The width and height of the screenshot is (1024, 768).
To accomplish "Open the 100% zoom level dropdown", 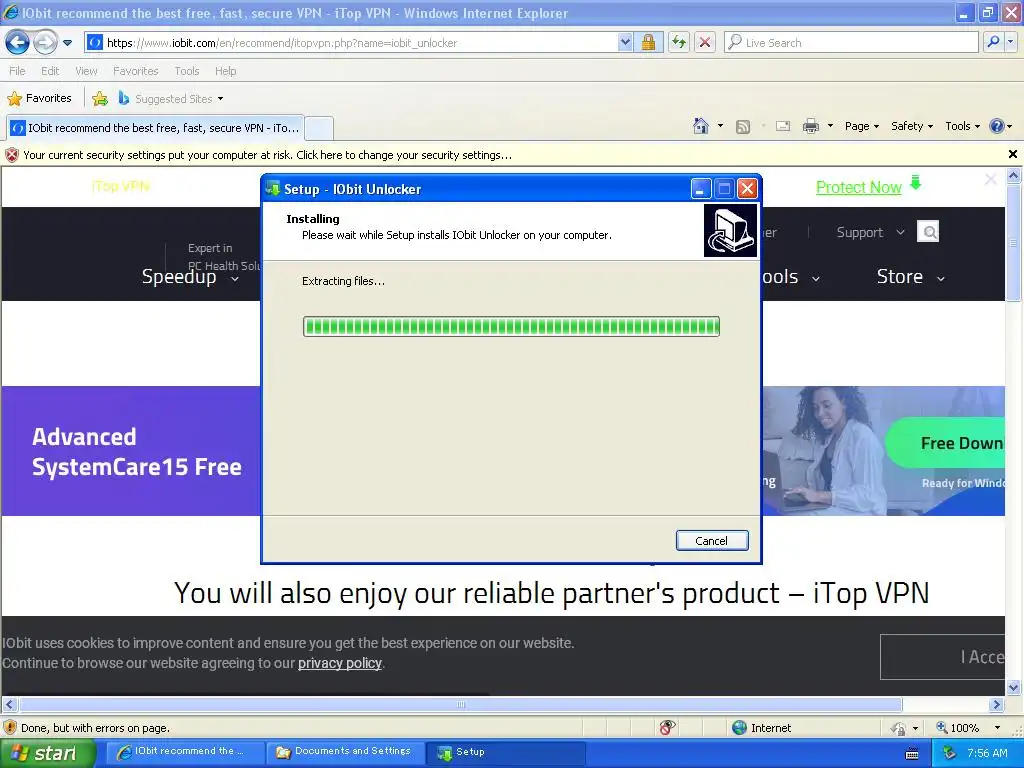I will [997, 728].
